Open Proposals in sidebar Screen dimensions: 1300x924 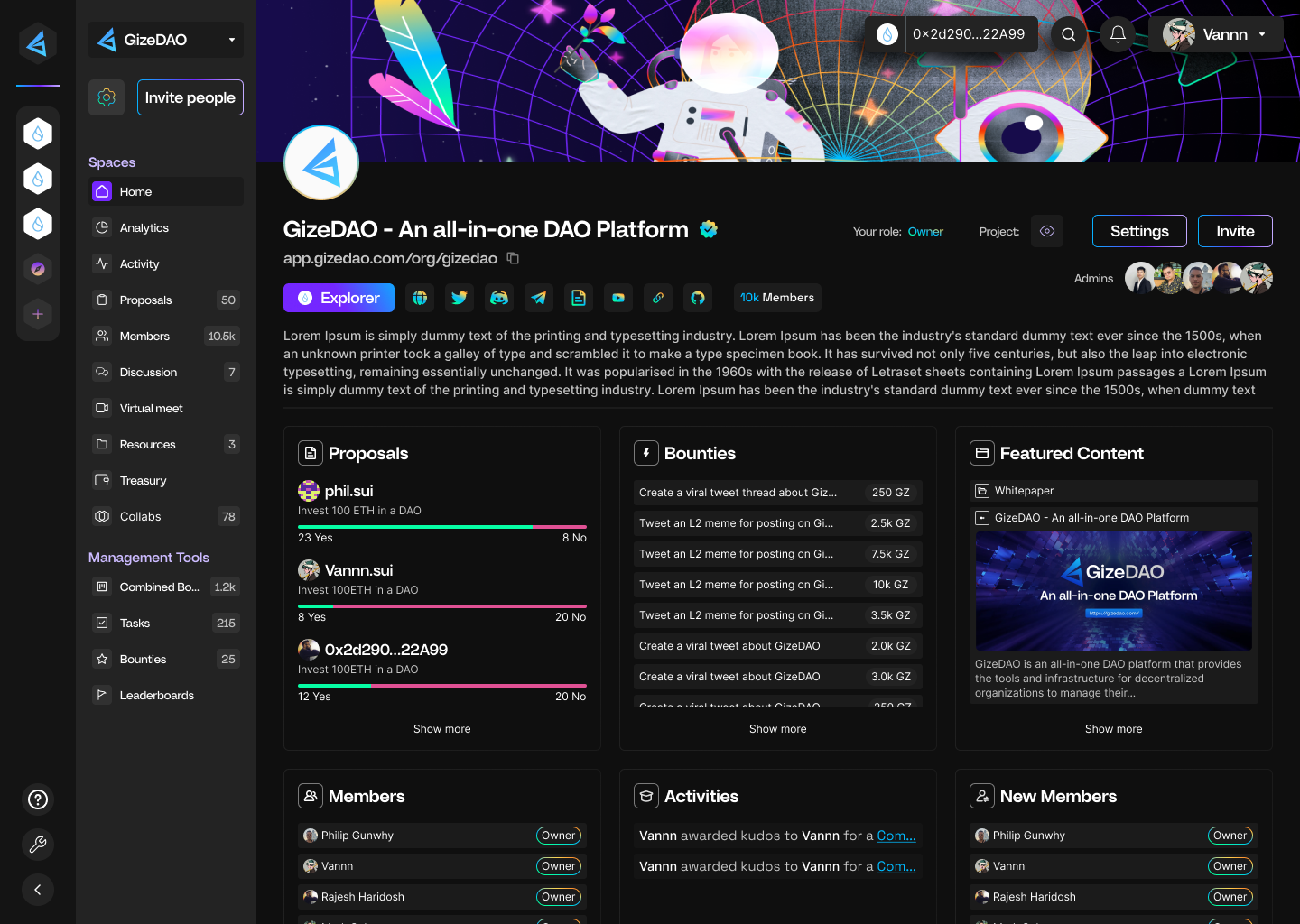tap(166, 300)
